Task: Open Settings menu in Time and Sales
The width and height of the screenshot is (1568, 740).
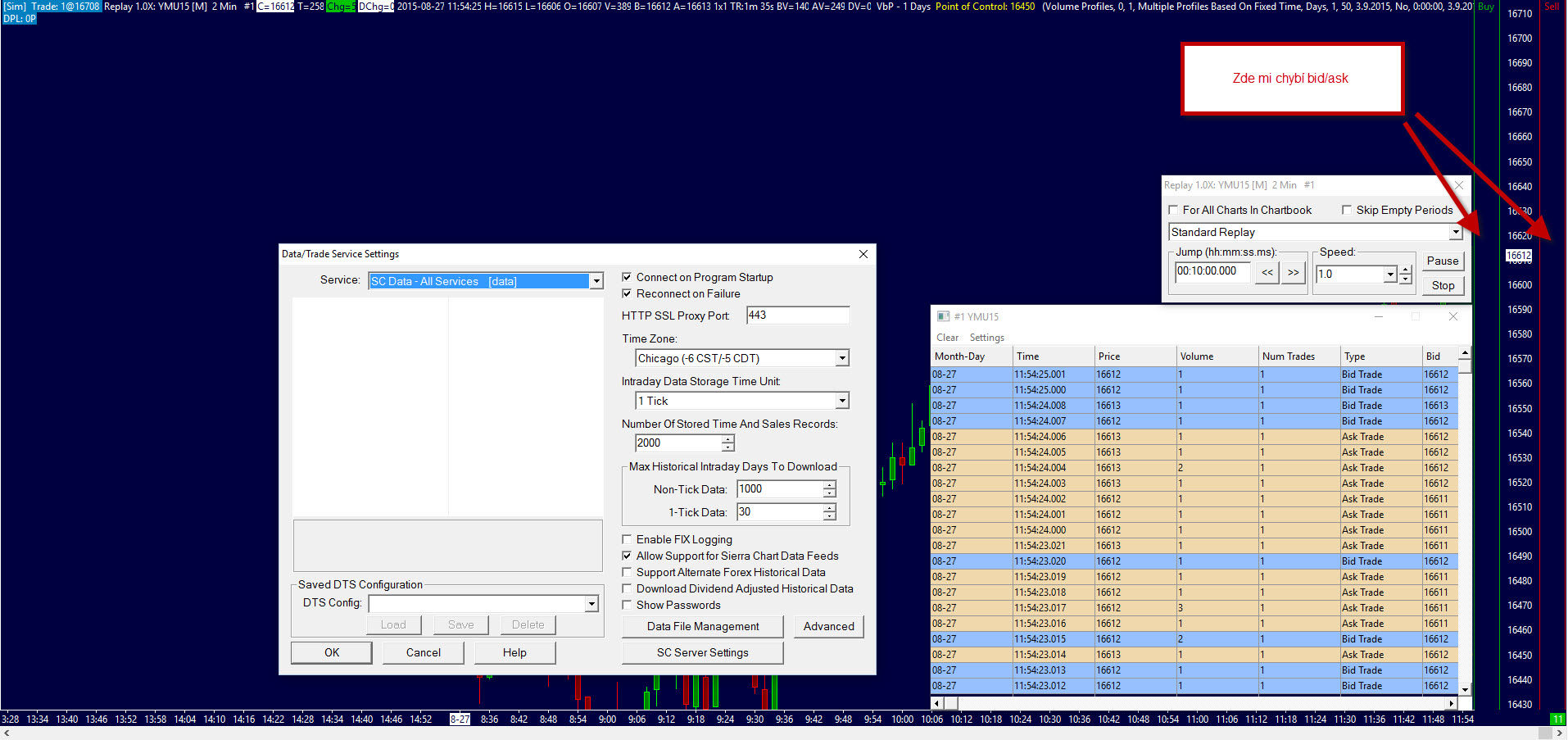Action: (x=986, y=338)
